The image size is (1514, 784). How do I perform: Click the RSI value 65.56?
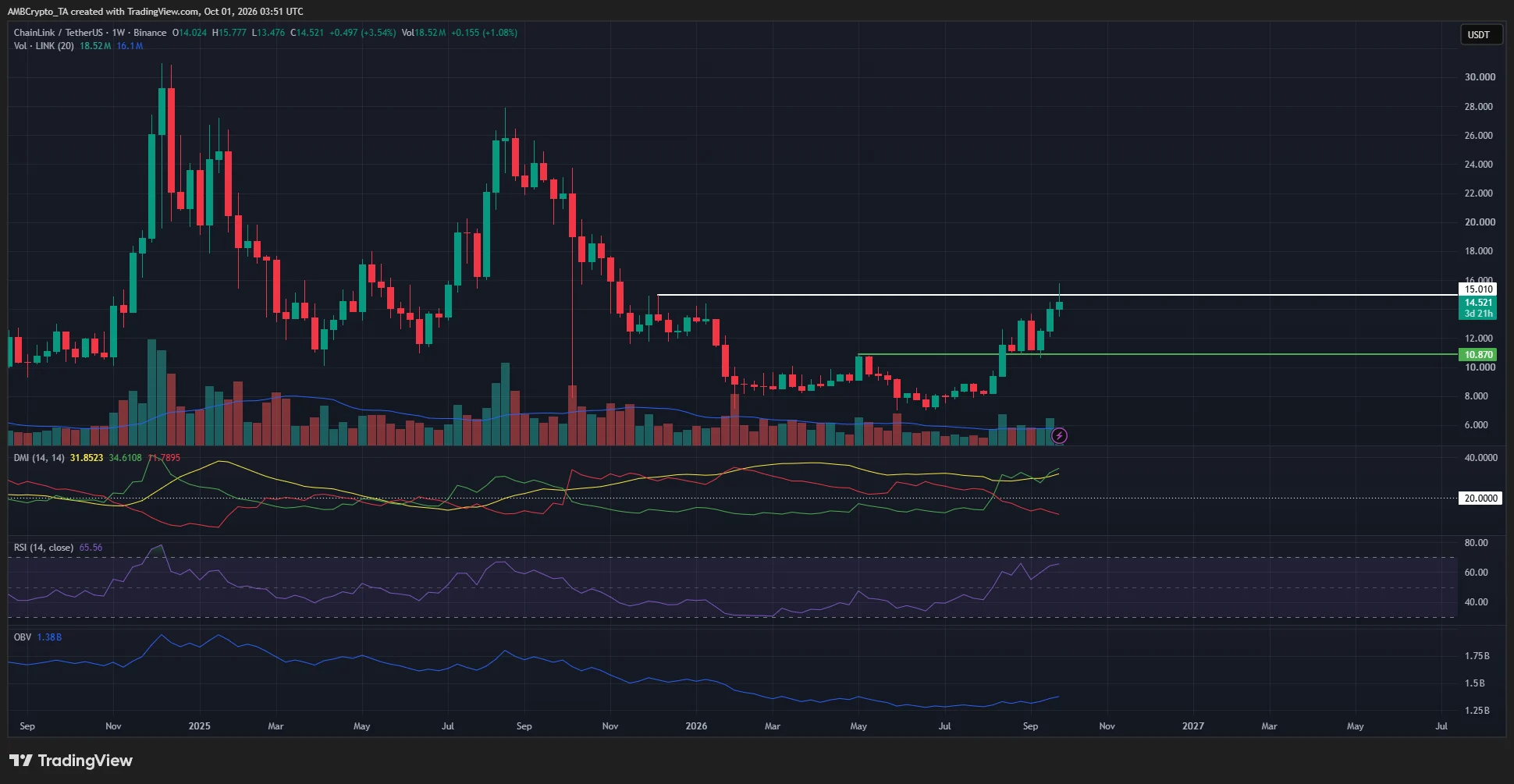91,548
